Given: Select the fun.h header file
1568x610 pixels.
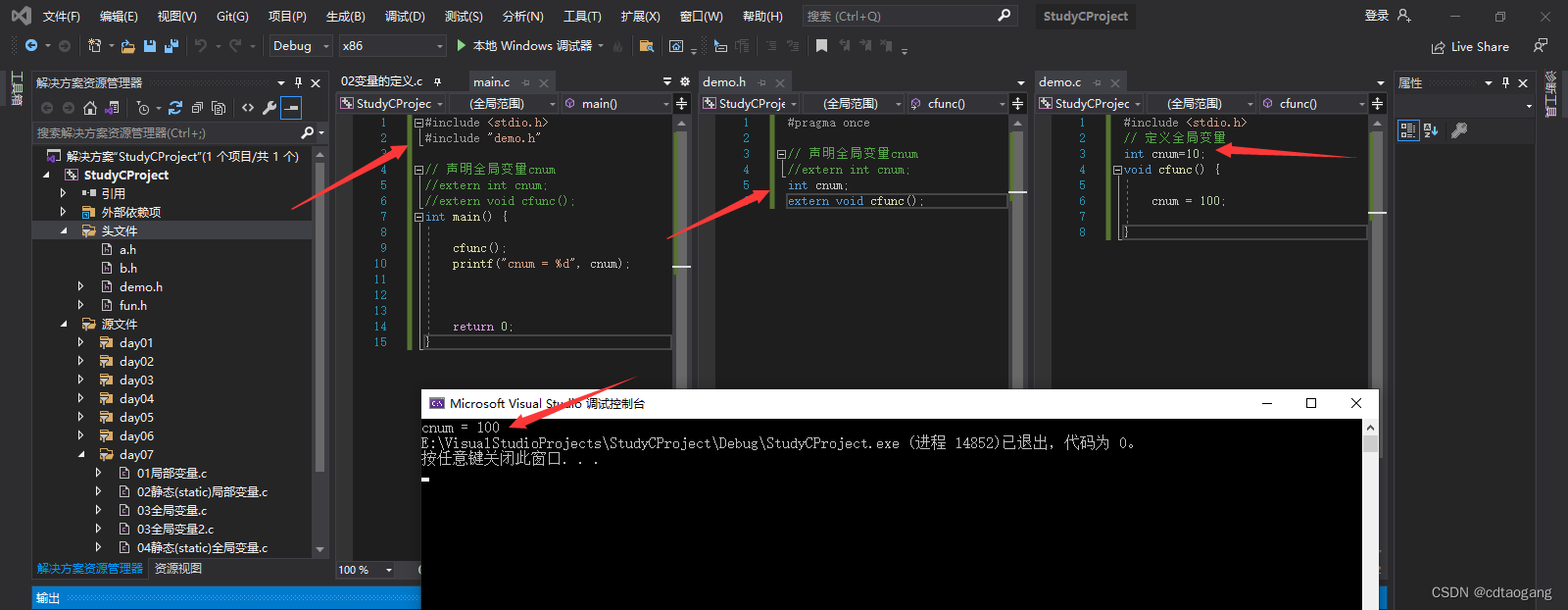Looking at the screenshot, I should (x=132, y=305).
